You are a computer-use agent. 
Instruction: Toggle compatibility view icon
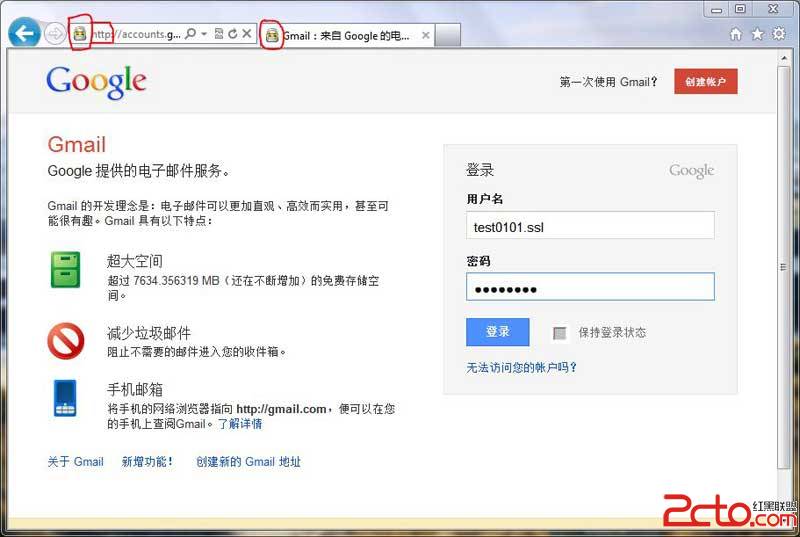tap(219, 34)
